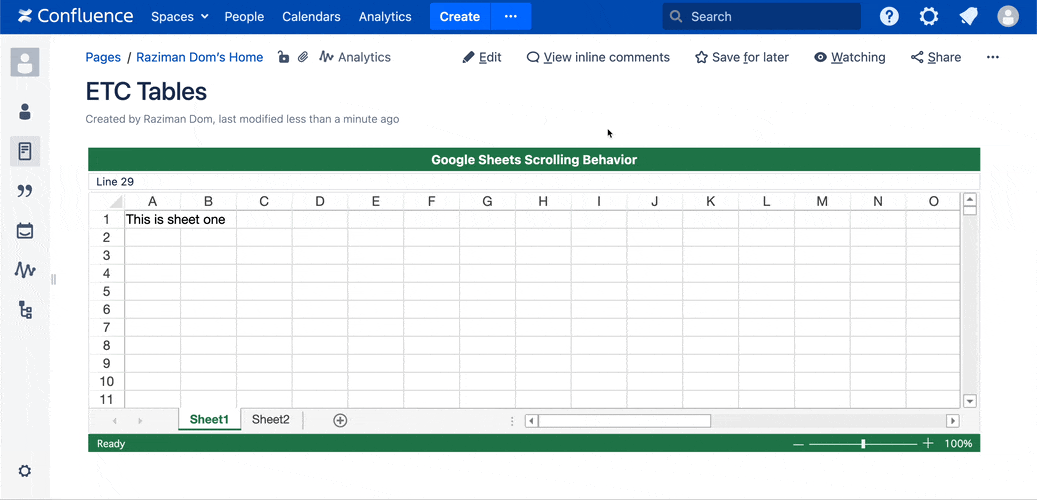
Task: Click the zoom slider in status bar
Action: click(863, 443)
